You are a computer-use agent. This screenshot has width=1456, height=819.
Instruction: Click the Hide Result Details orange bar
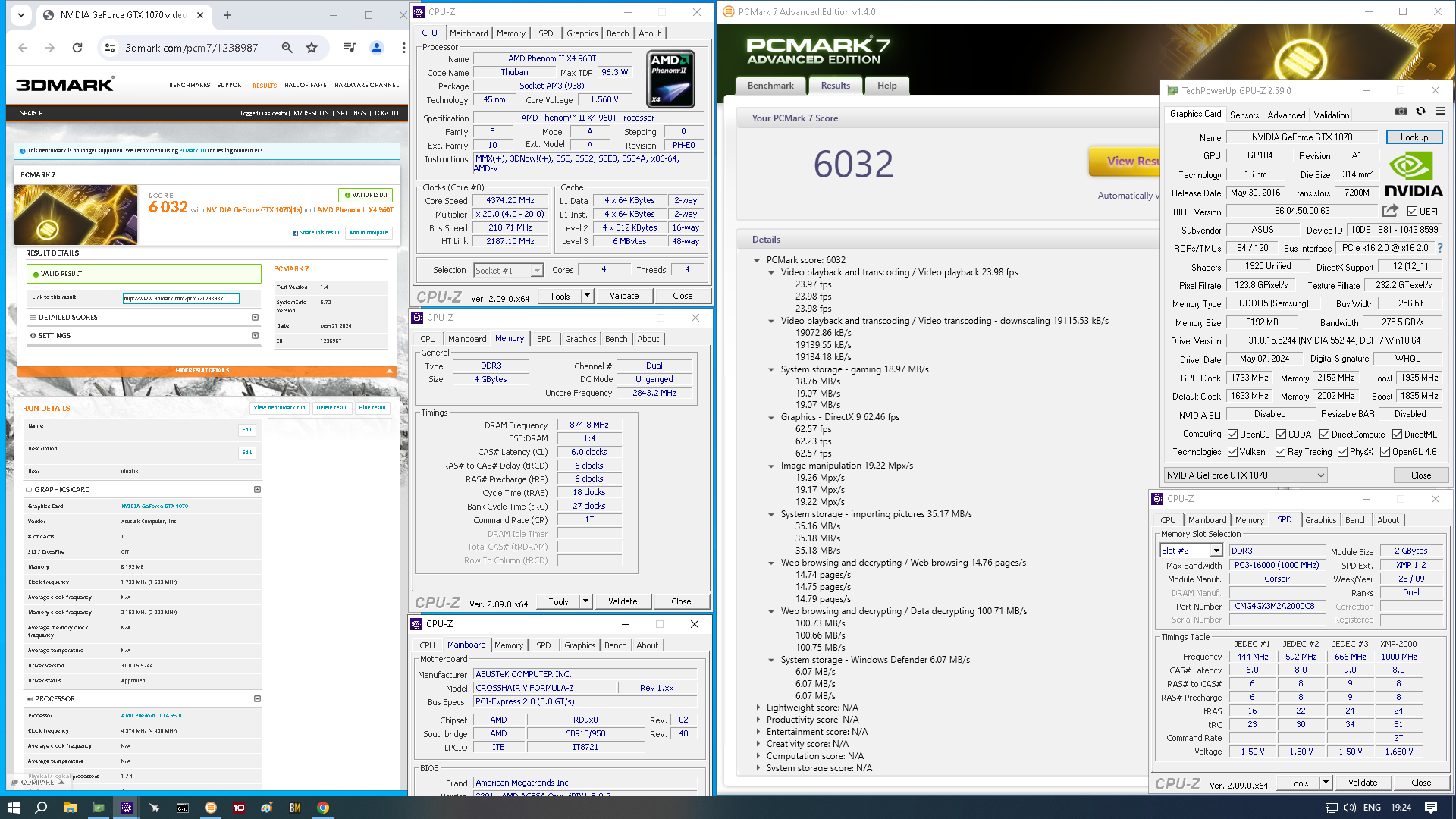(206, 371)
